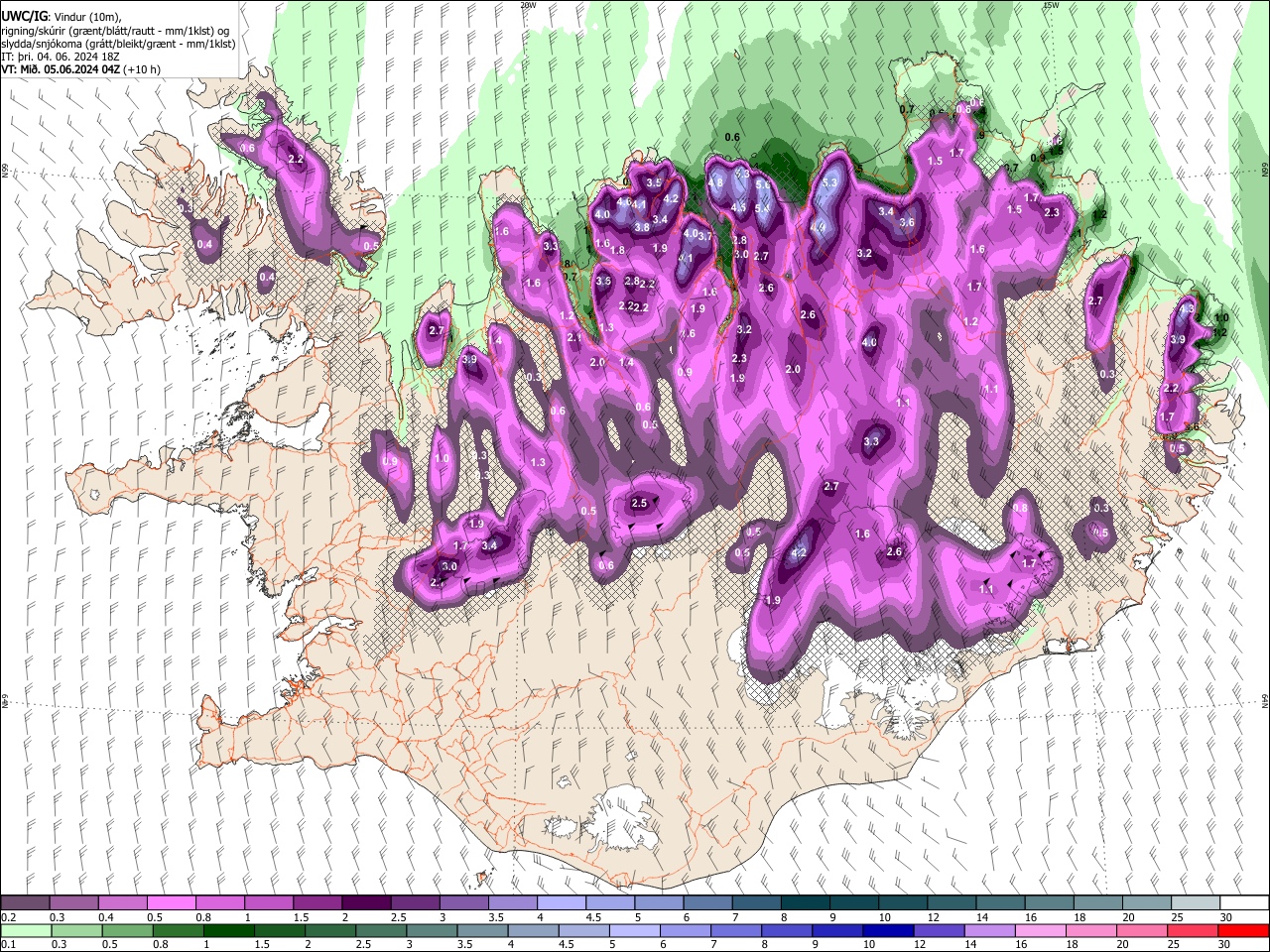Click the 4.8 snowfall value on north coast

pyautogui.click(x=715, y=182)
